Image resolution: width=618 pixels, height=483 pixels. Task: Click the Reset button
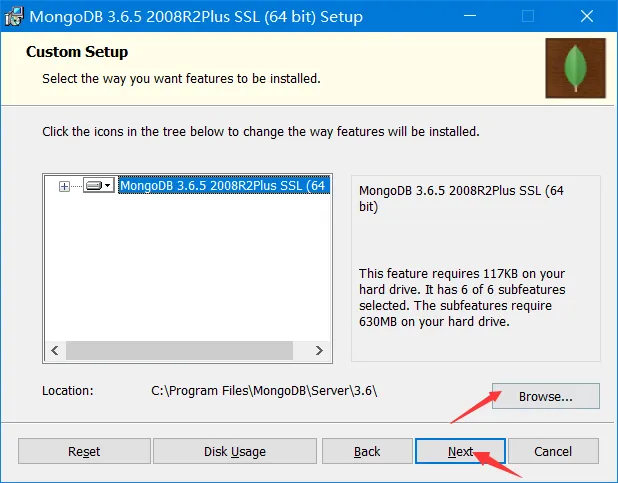(84, 451)
